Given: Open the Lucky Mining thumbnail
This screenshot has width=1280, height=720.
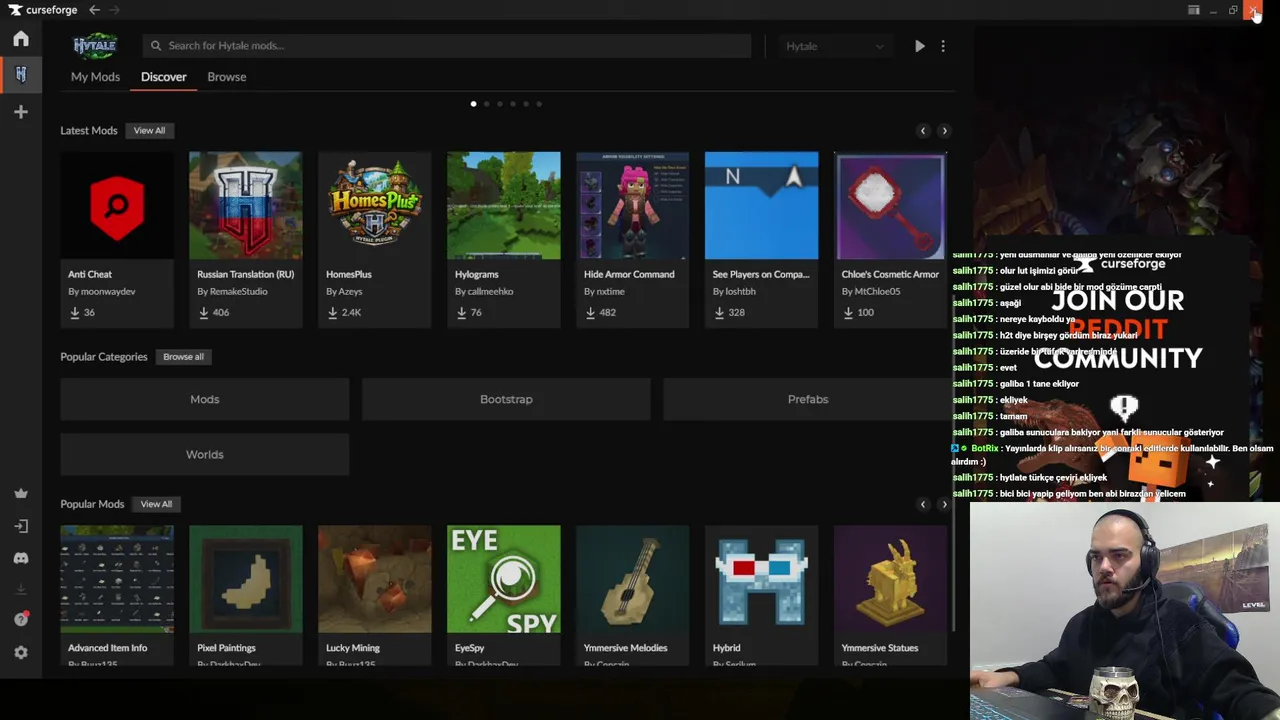Looking at the screenshot, I should coord(375,579).
